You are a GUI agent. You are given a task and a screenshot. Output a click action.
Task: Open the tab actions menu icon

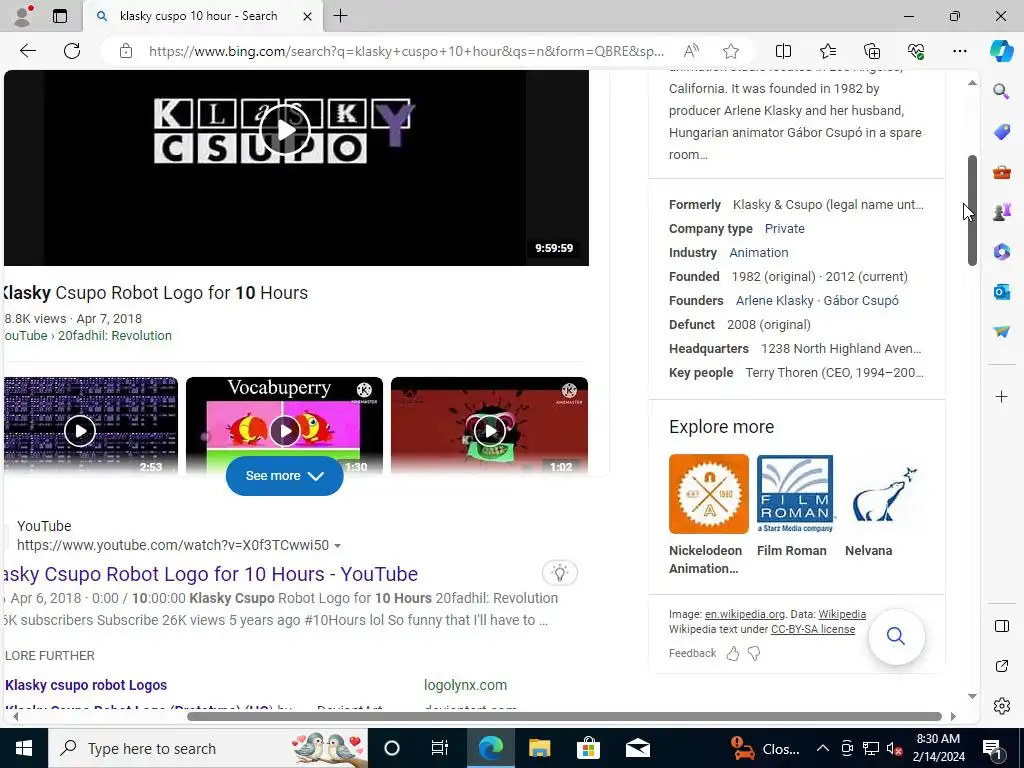(59, 16)
